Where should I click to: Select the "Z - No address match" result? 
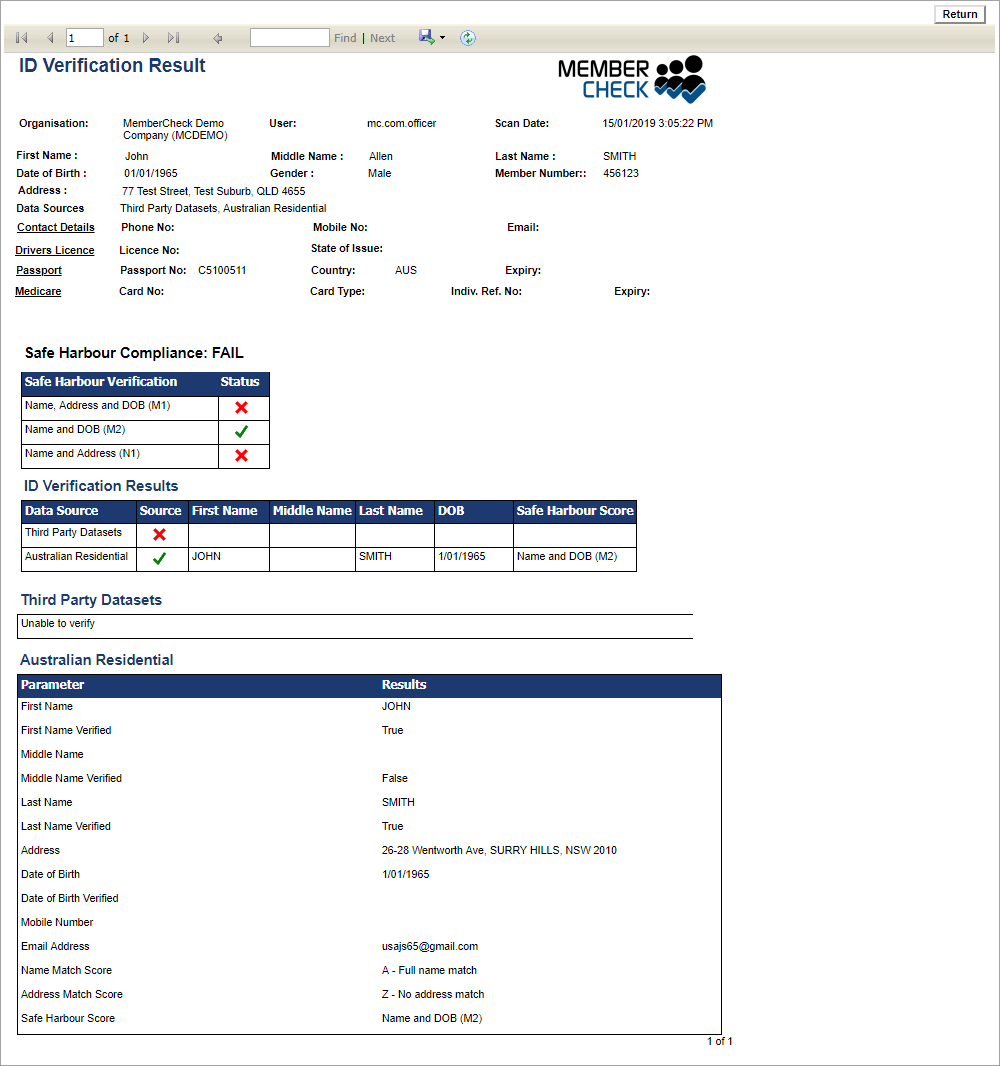433,994
